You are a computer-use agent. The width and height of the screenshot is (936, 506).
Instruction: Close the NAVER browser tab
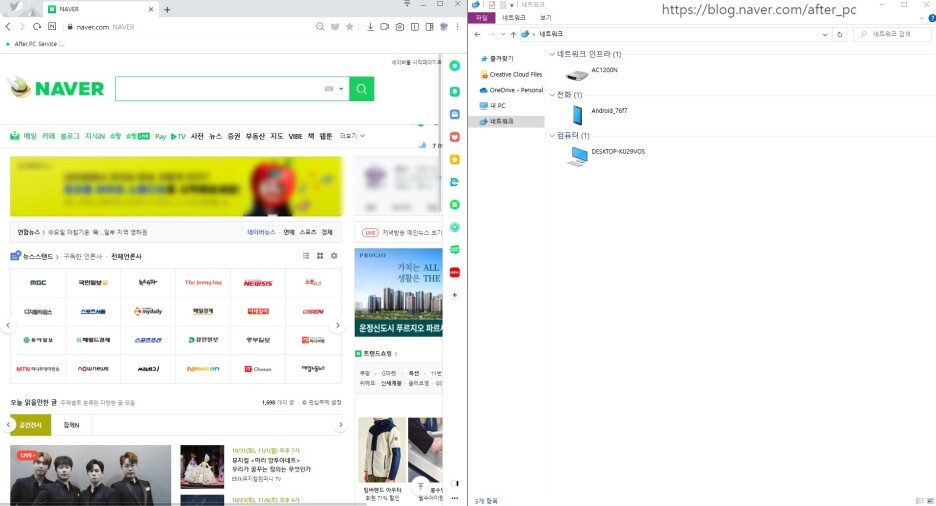pos(151,9)
